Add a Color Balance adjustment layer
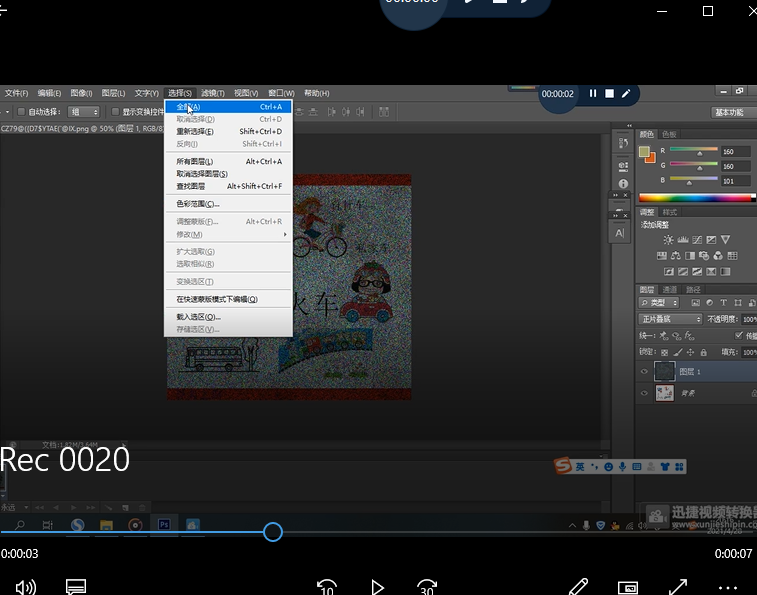757x595 pixels. coord(675,255)
